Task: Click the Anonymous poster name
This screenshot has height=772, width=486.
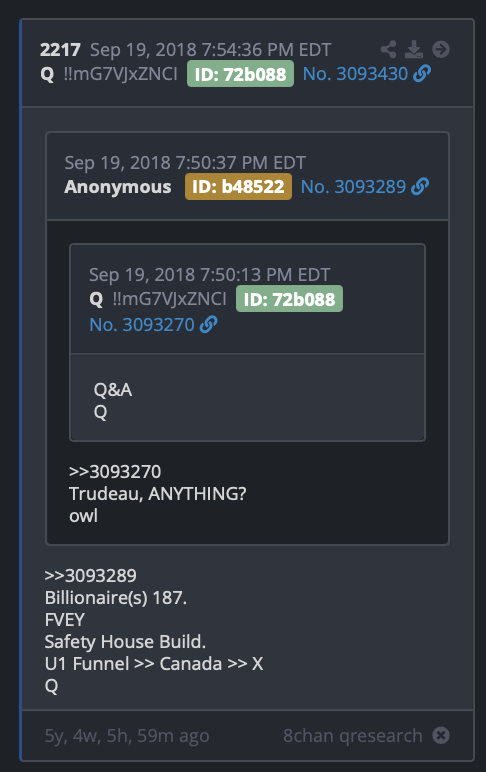Action: 118,187
